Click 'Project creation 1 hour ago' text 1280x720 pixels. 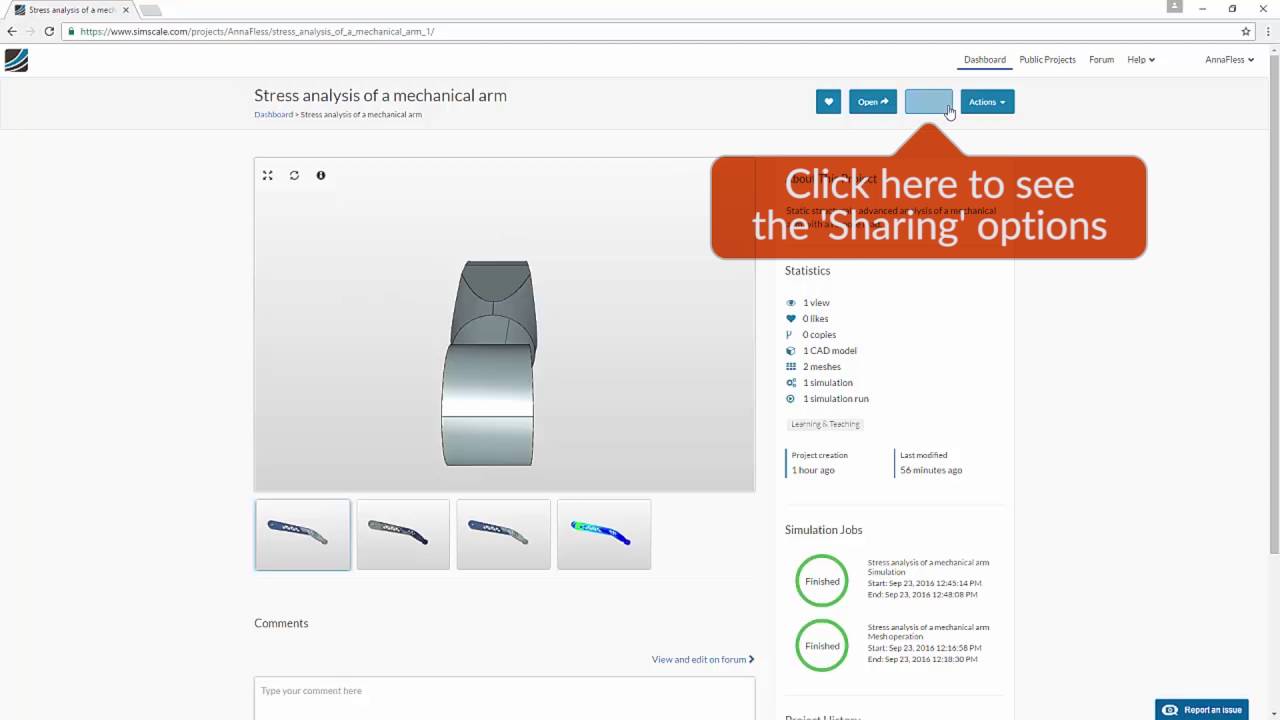point(820,463)
